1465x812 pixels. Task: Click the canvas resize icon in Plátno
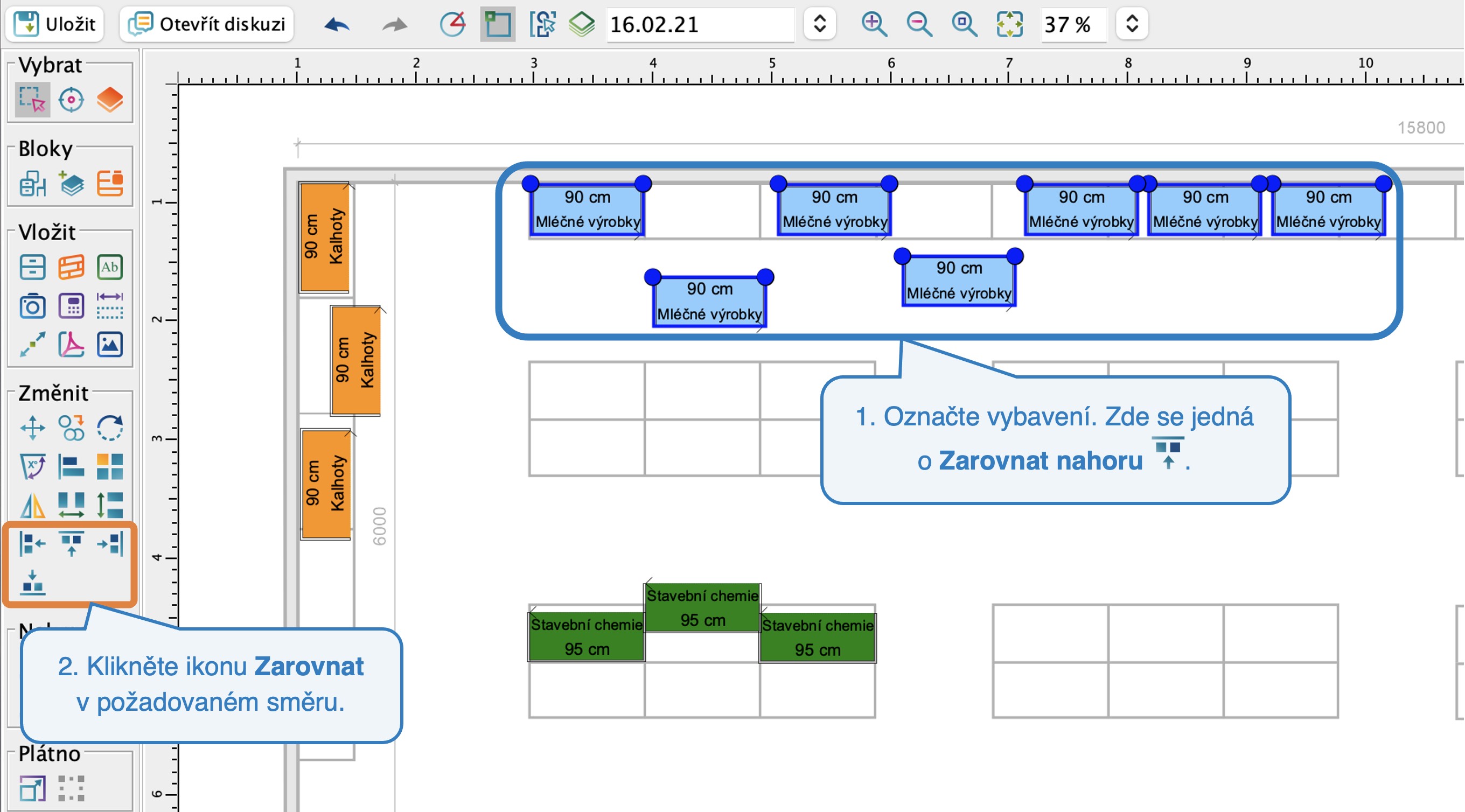(x=32, y=788)
